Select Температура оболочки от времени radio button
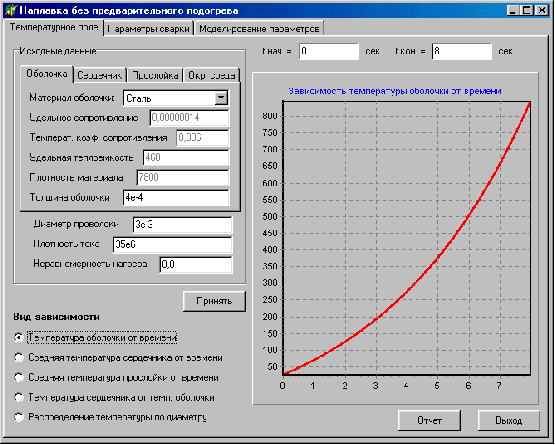The image size is (555, 445). click(19, 337)
